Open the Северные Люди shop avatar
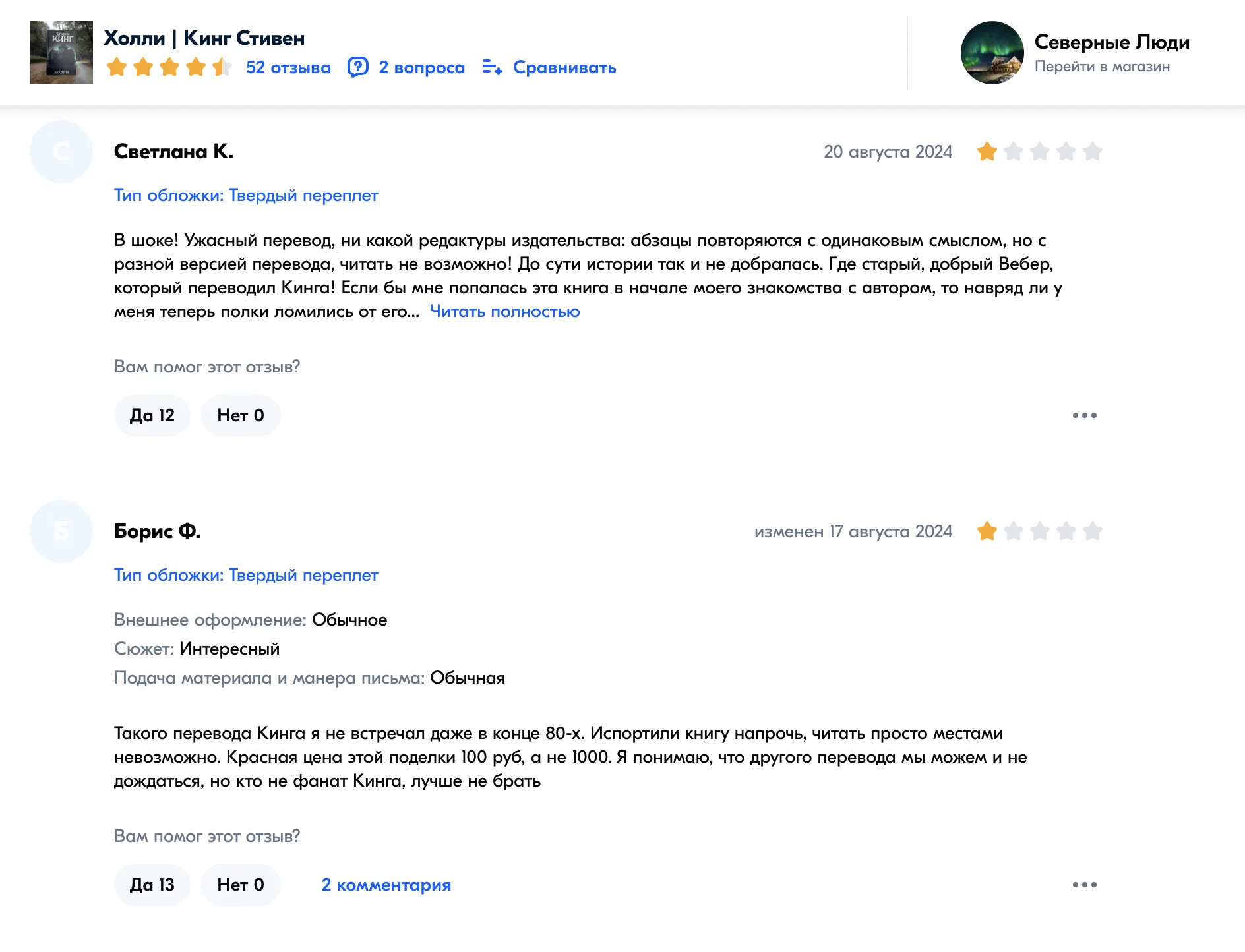Viewport: 1245px width, 952px height. (992, 53)
